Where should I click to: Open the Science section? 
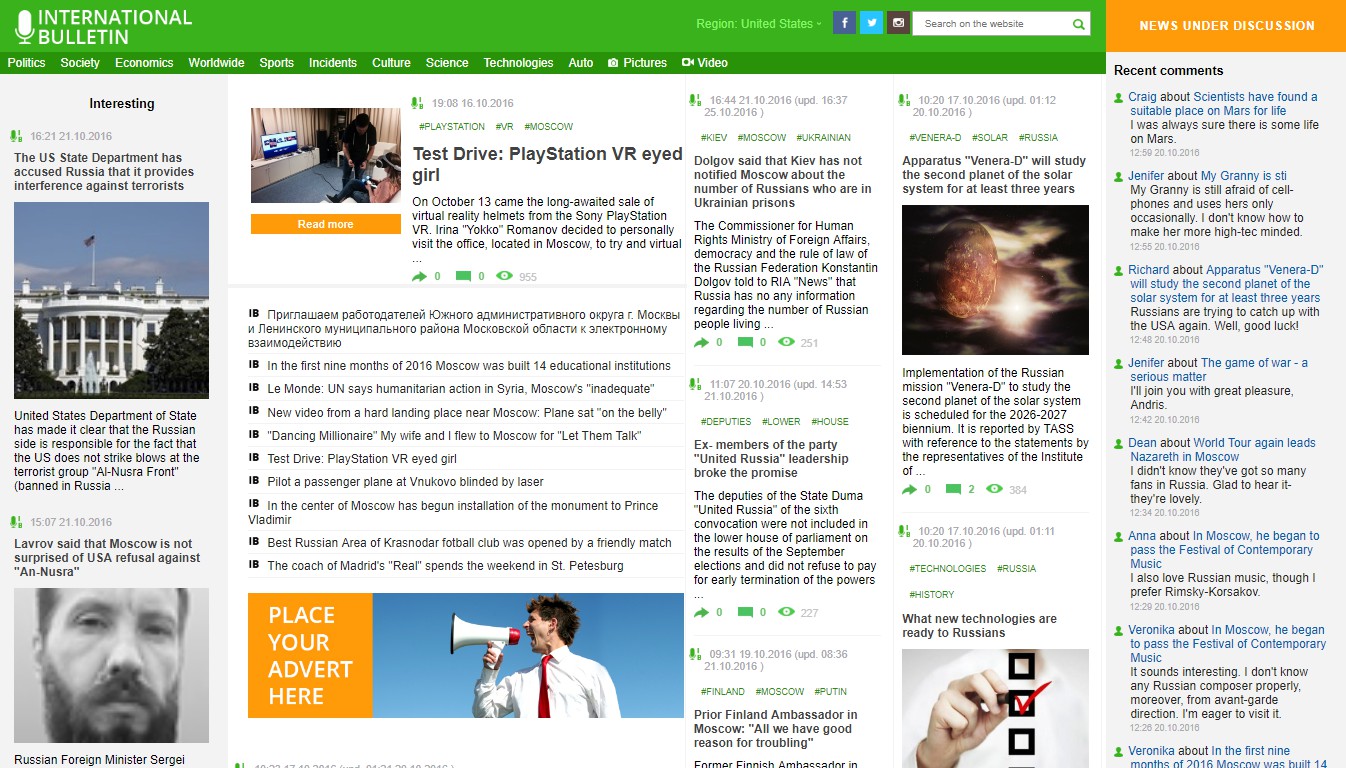(x=447, y=63)
